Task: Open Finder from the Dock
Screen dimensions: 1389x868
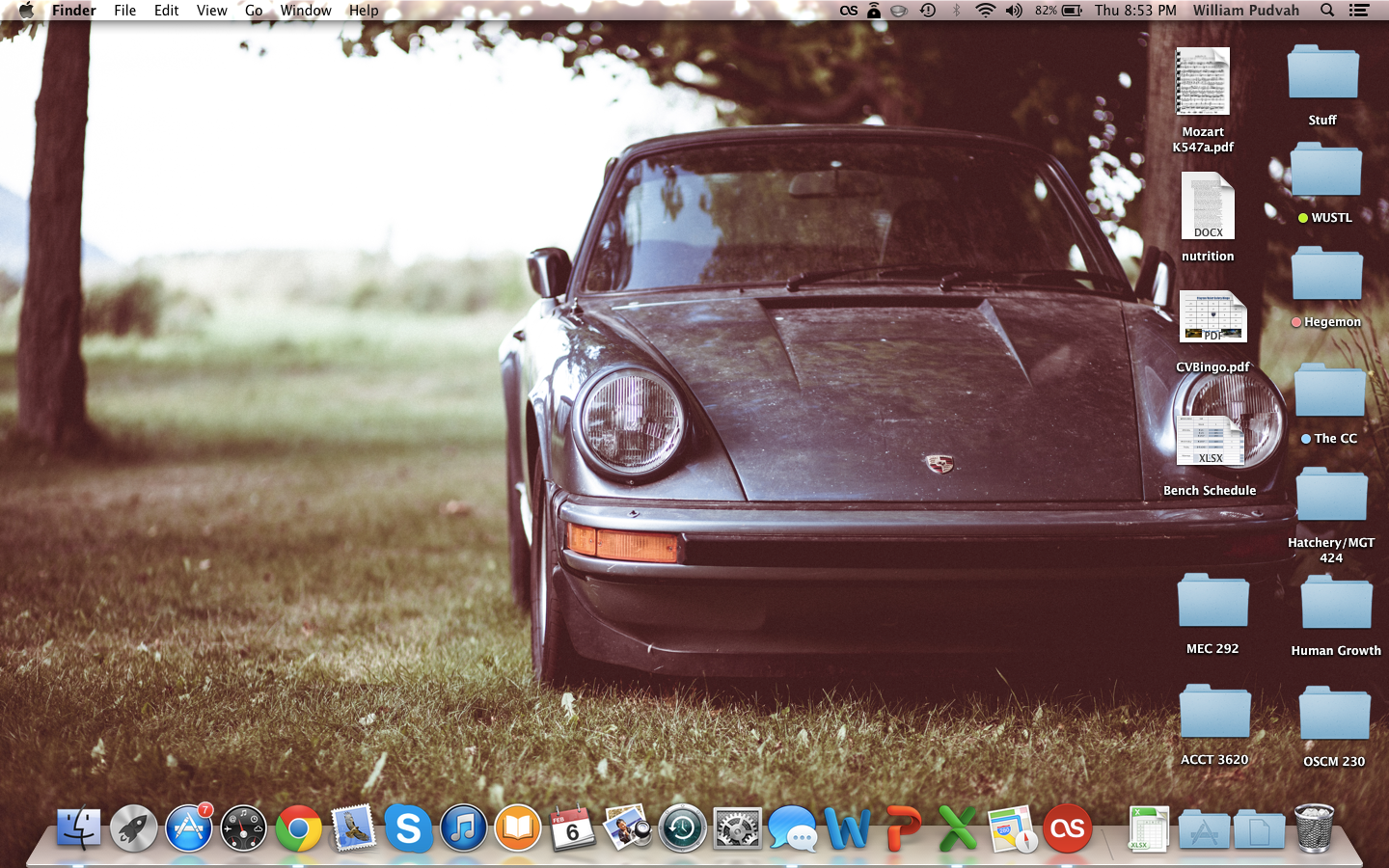Action: tap(79, 828)
